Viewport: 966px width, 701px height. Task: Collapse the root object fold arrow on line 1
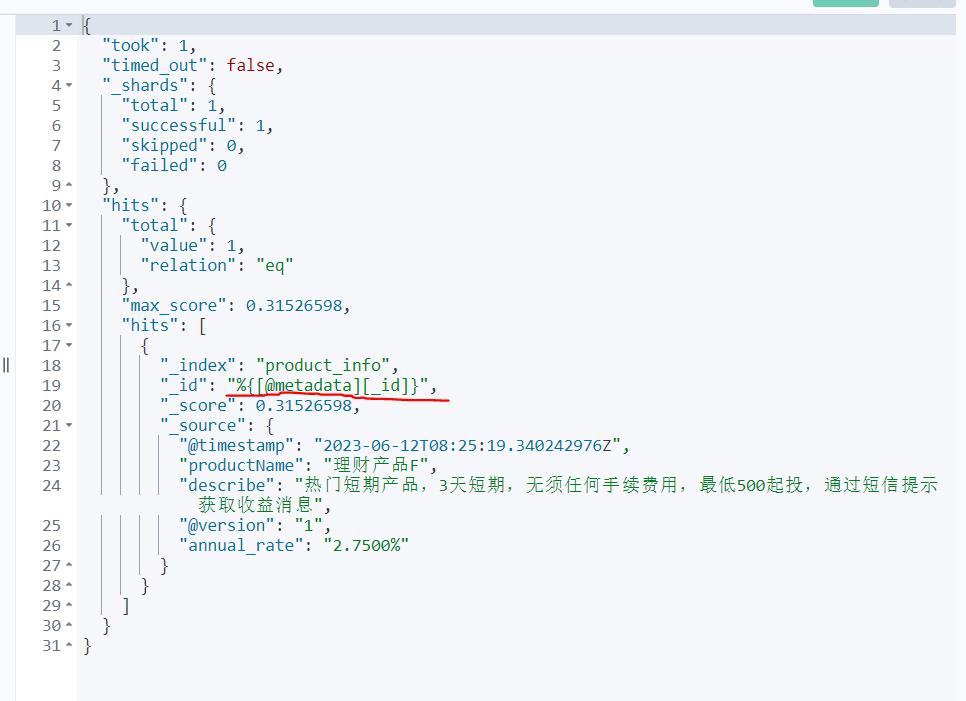click(x=69, y=25)
